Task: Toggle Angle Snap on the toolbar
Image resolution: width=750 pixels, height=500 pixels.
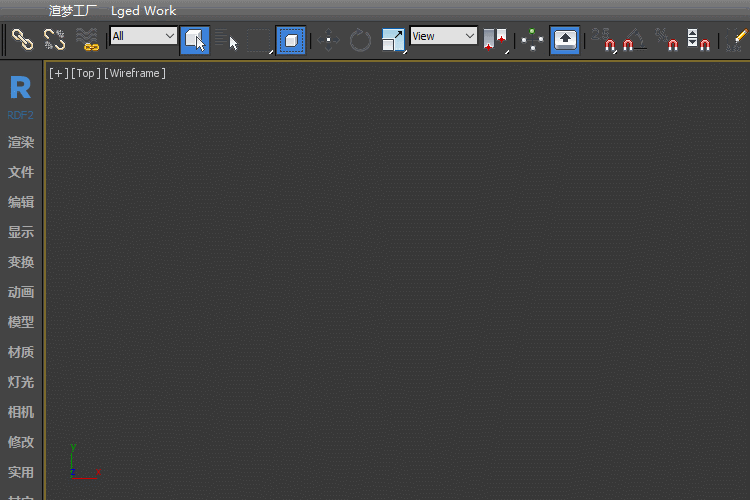Action: click(634, 40)
